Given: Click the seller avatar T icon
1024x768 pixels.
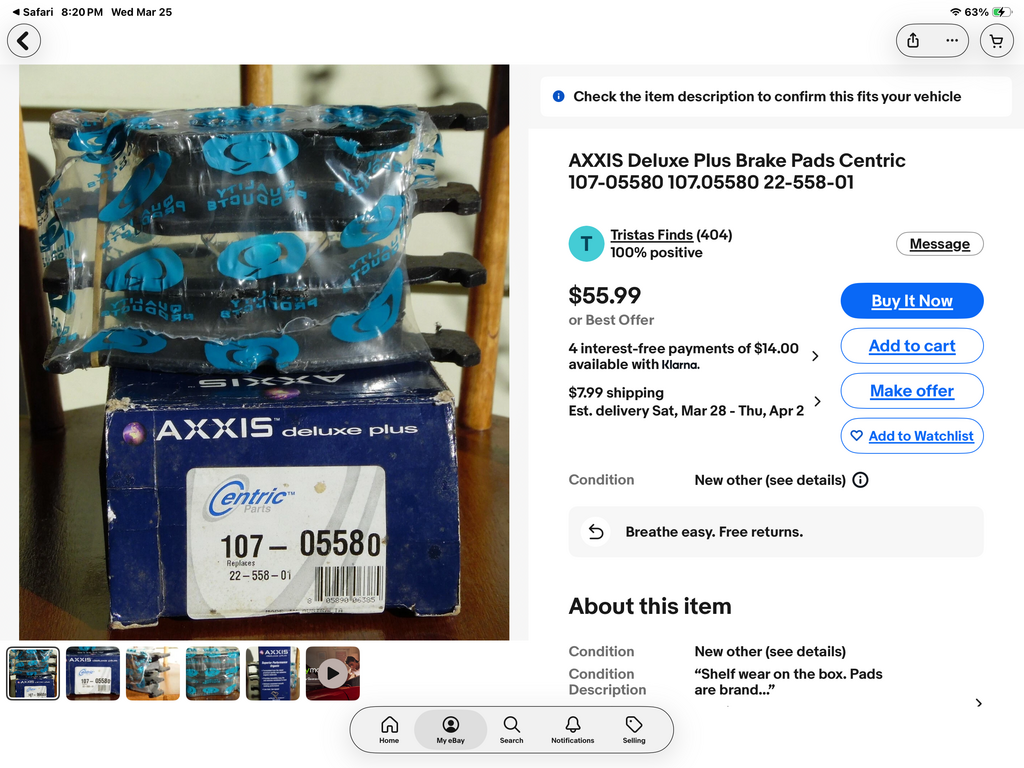Looking at the screenshot, I should click(x=586, y=244).
